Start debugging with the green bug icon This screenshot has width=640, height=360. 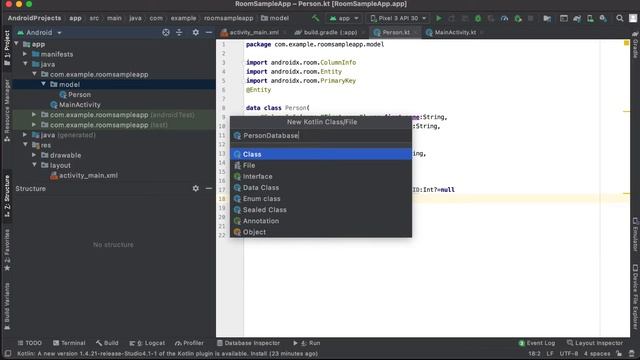(478, 18)
